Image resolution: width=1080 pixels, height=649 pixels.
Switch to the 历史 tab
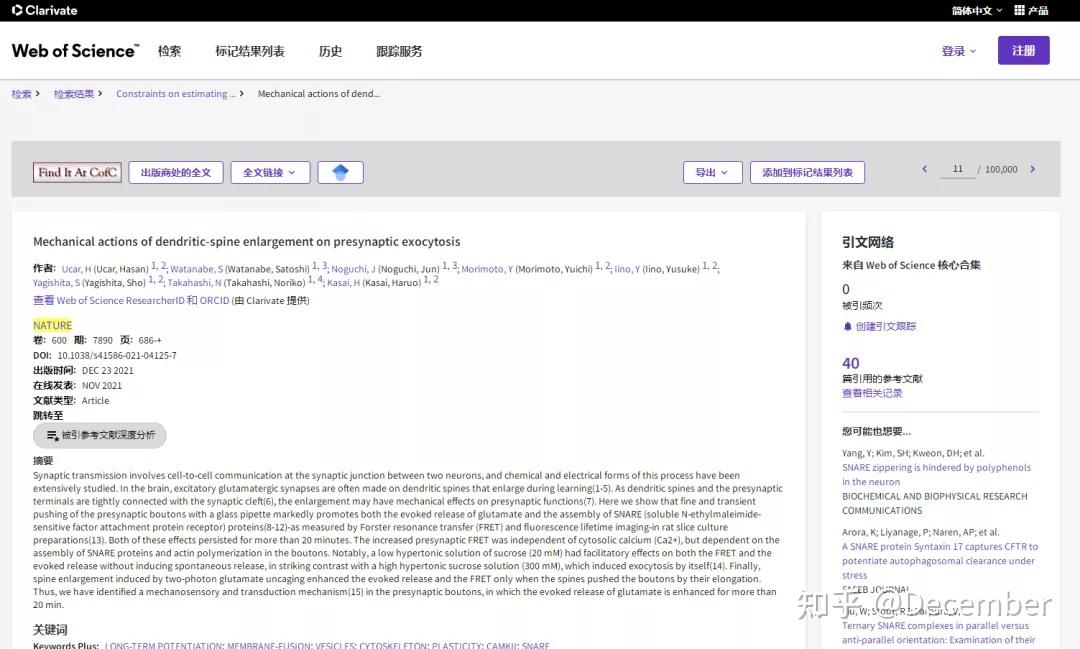[330, 51]
